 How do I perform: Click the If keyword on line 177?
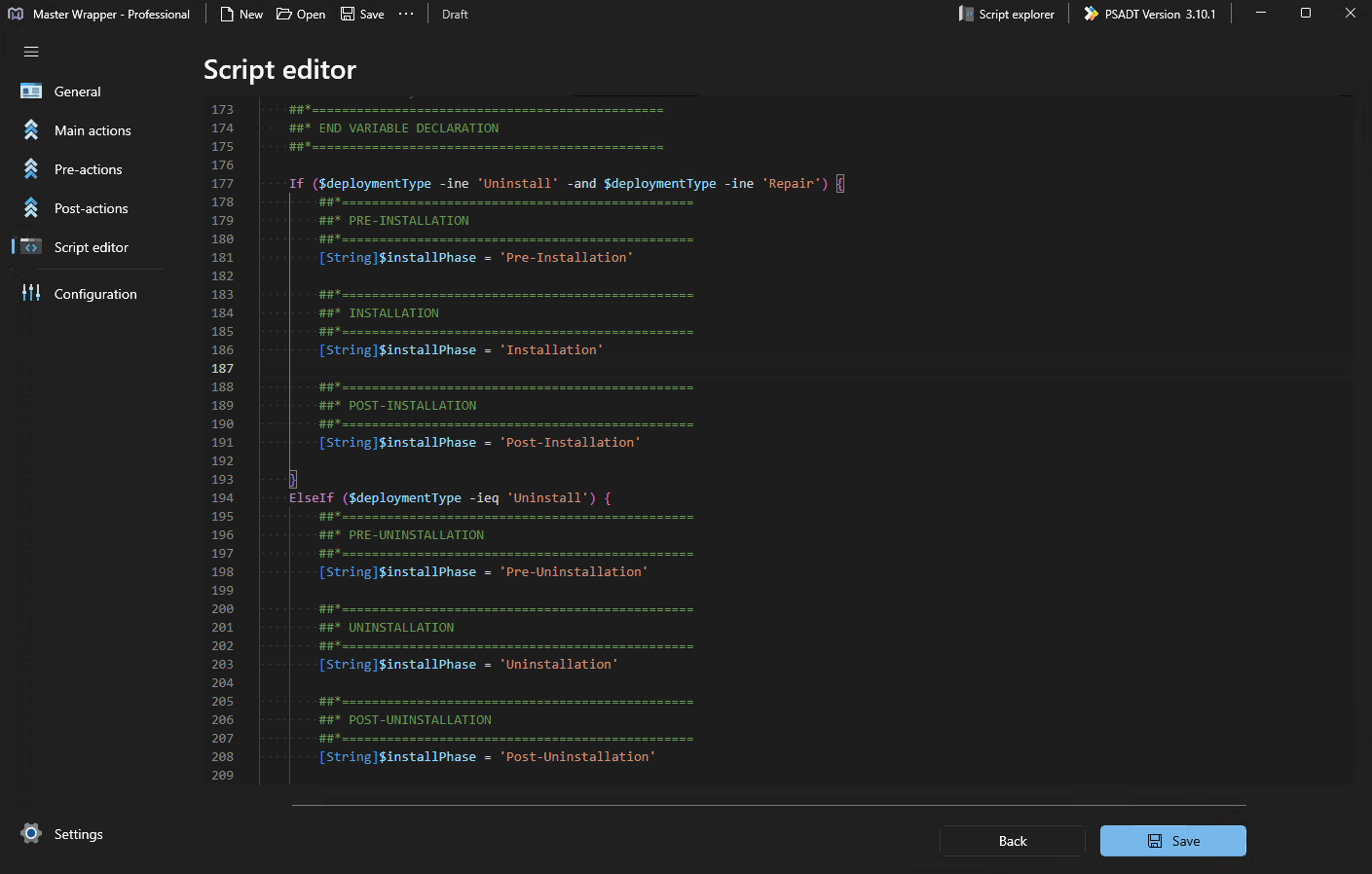coord(296,184)
